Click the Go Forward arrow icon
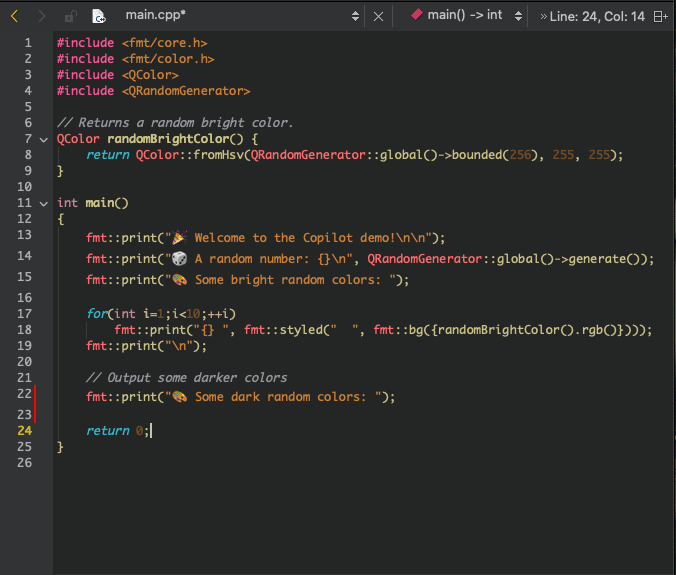Image resolution: width=676 pixels, height=575 pixels. [41, 16]
